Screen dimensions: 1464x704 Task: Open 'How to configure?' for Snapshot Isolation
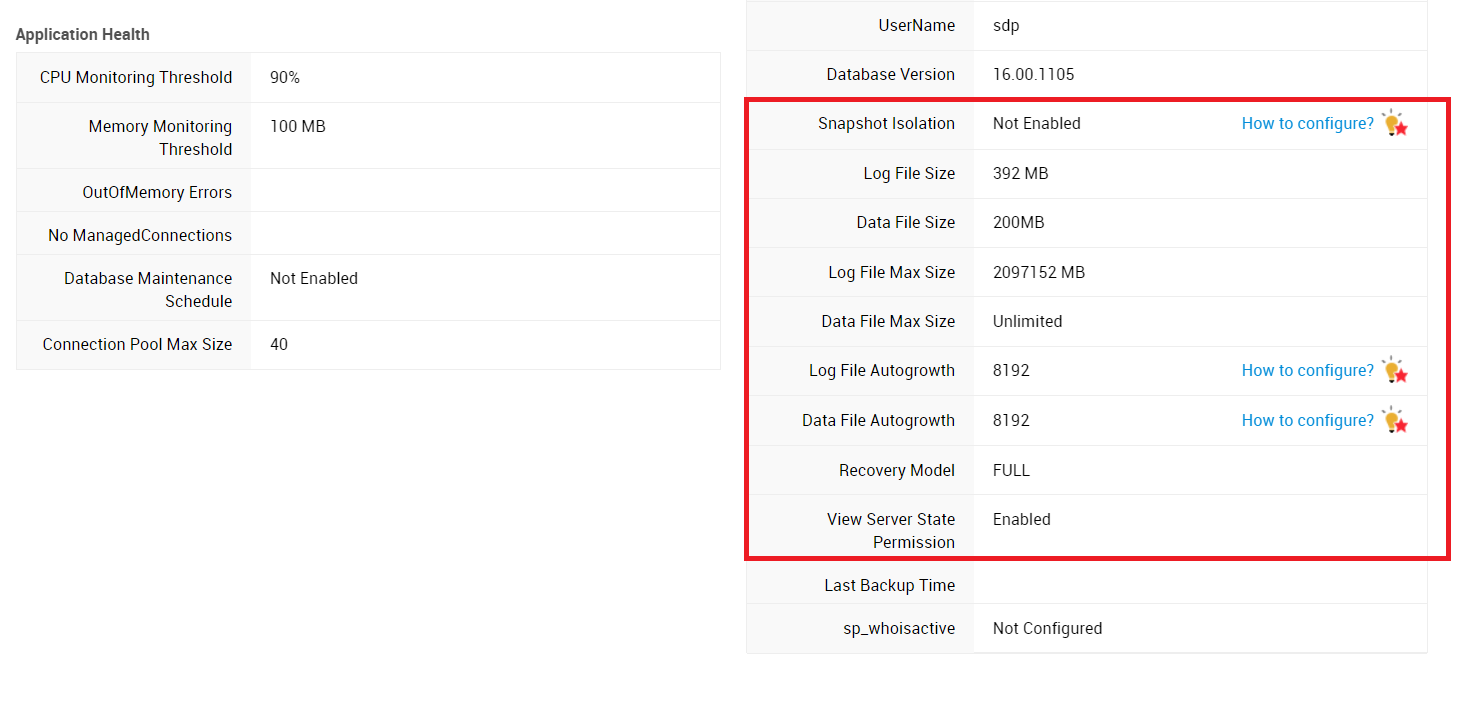pos(1307,124)
